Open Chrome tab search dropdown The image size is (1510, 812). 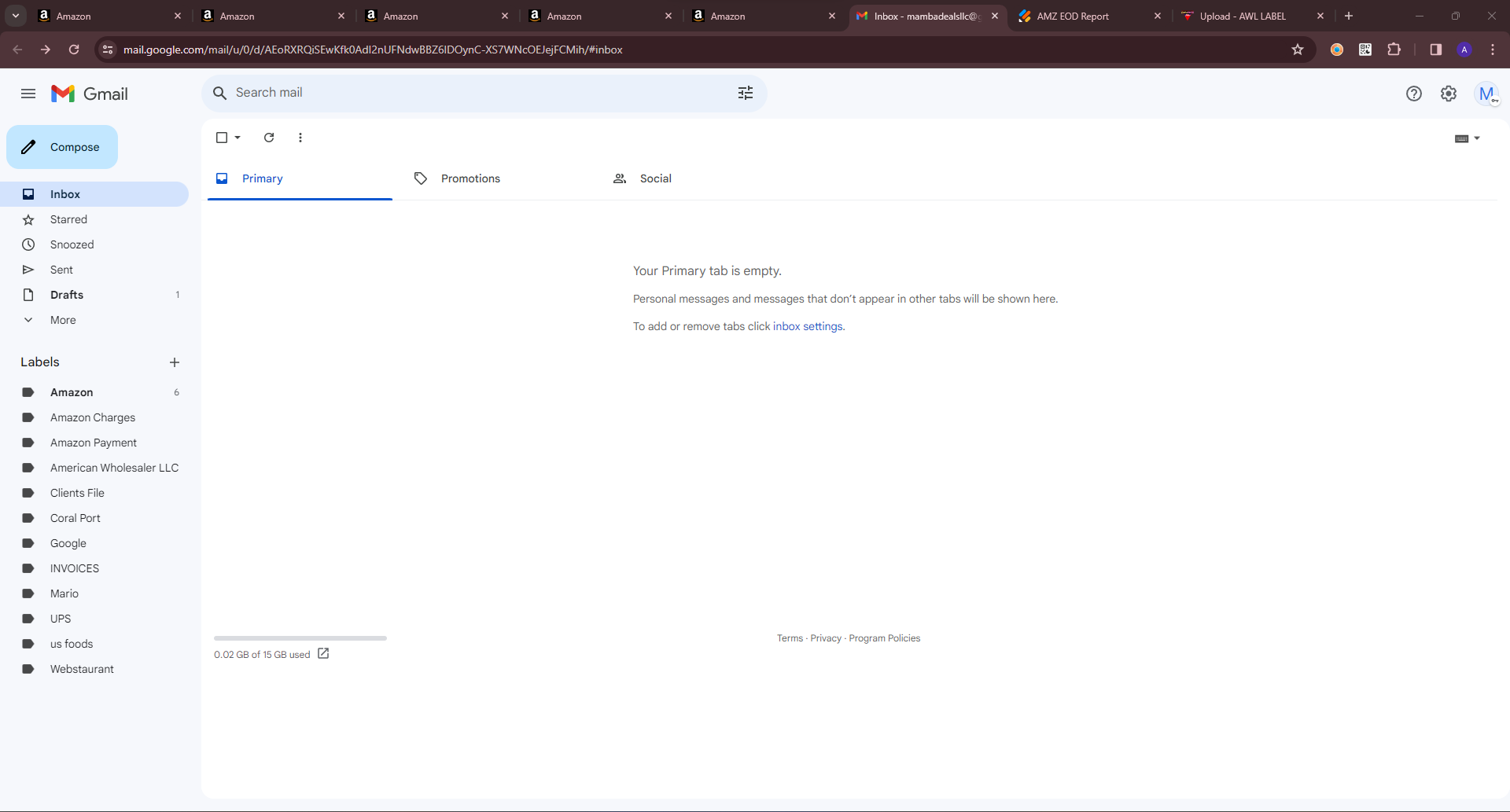point(16,16)
